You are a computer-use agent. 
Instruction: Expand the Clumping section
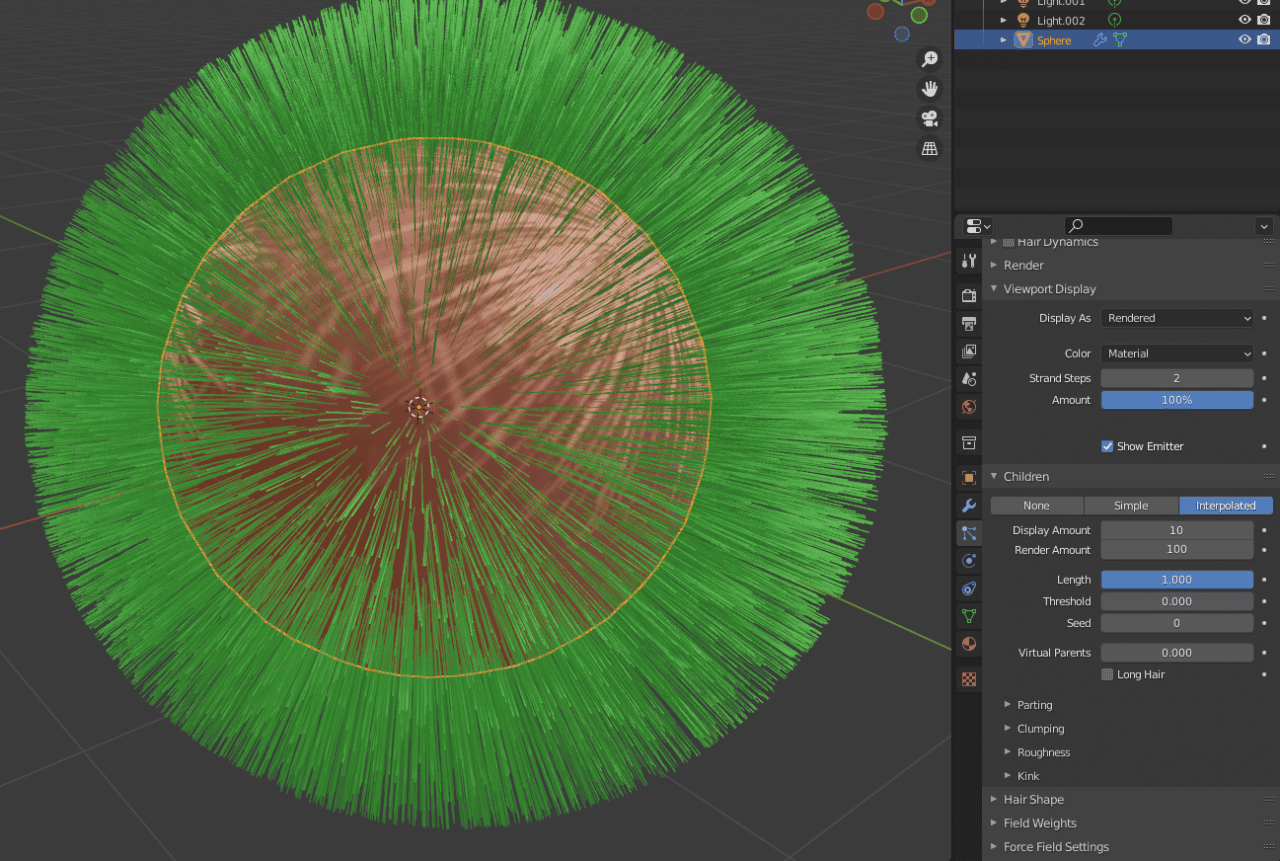1040,728
